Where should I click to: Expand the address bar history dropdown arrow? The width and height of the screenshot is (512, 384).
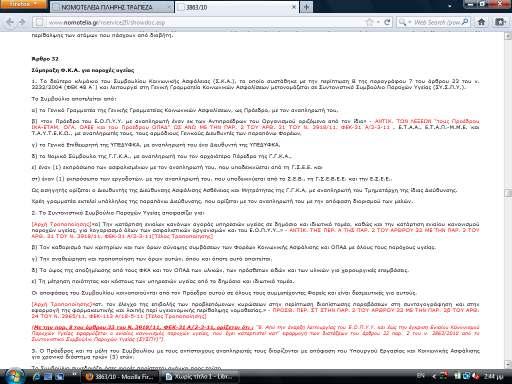tap(378, 22)
